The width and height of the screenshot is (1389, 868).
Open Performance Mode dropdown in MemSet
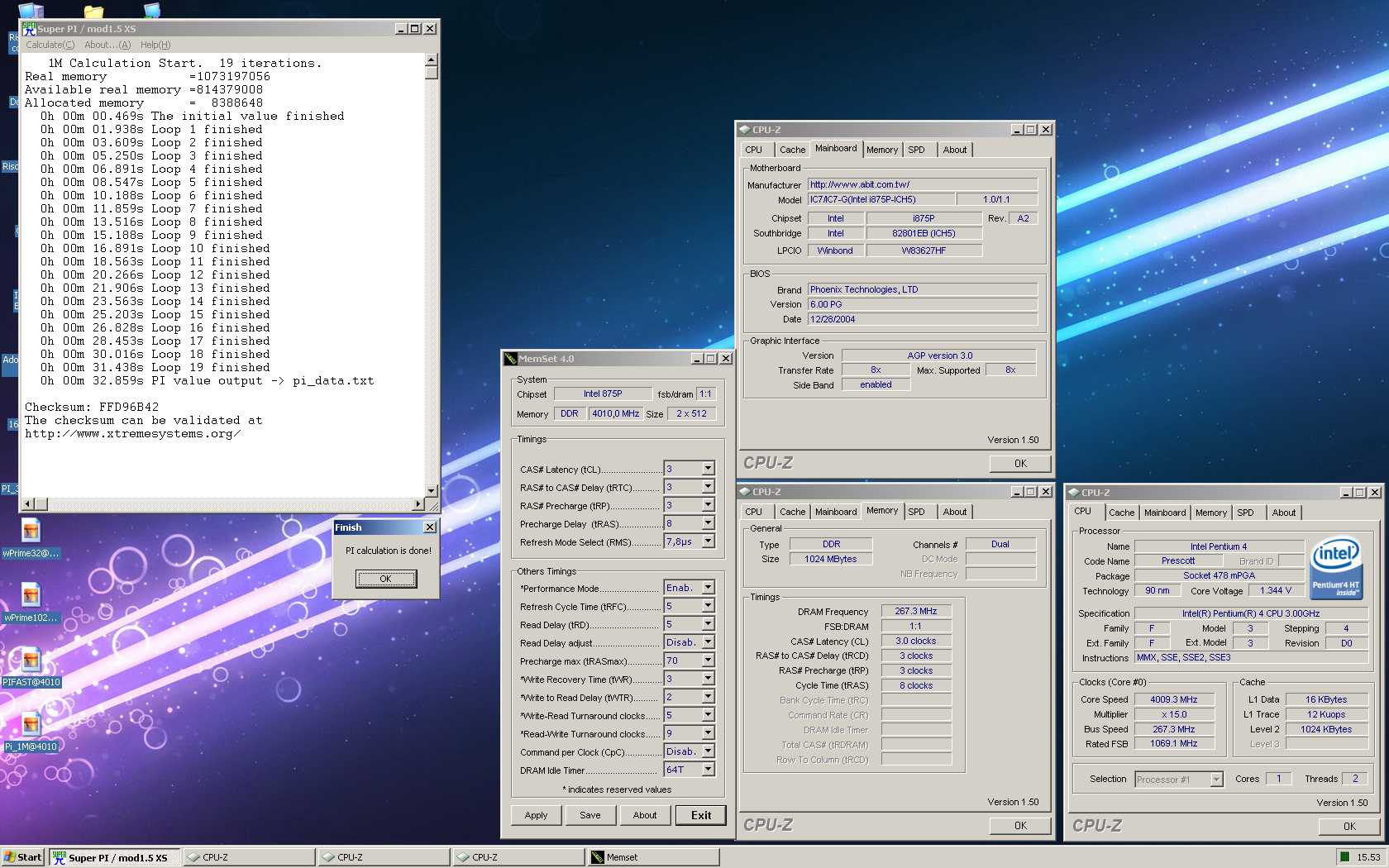[708, 588]
